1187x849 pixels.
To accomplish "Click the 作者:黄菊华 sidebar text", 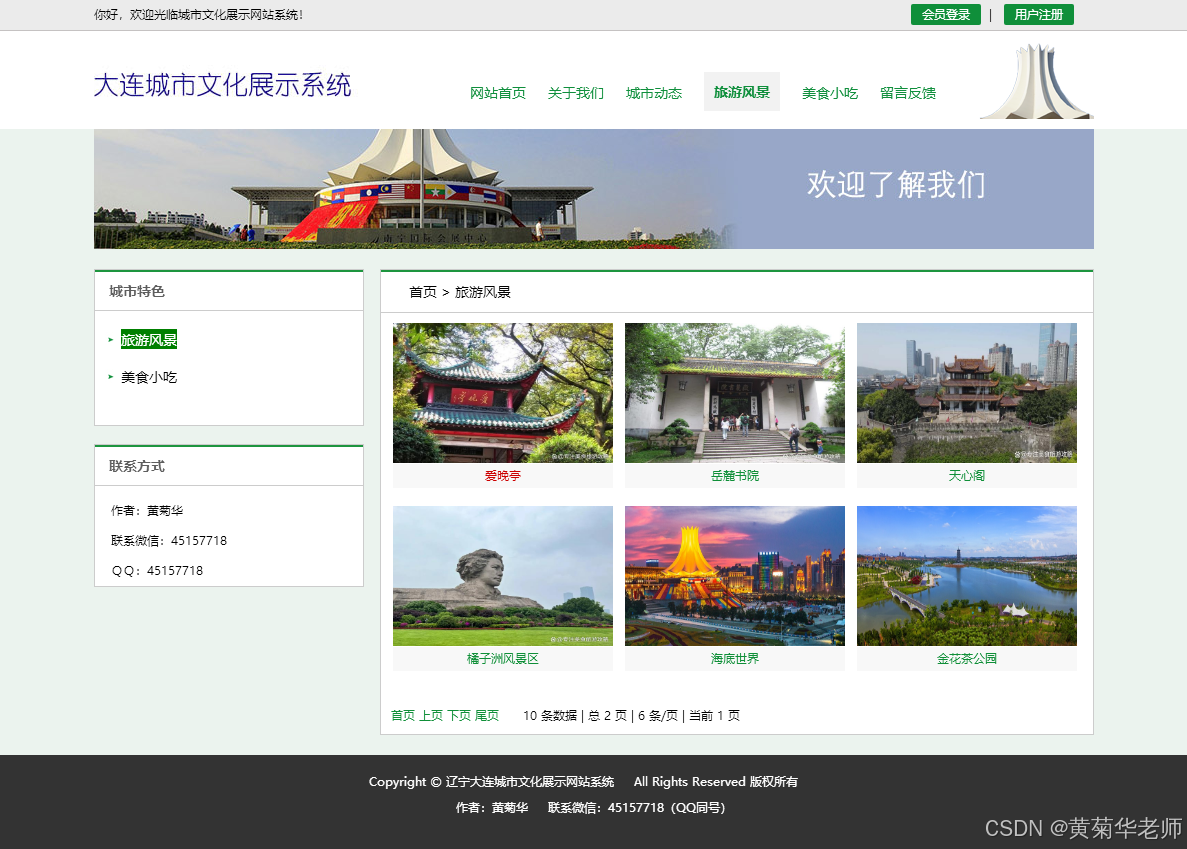I will tap(147, 511).
